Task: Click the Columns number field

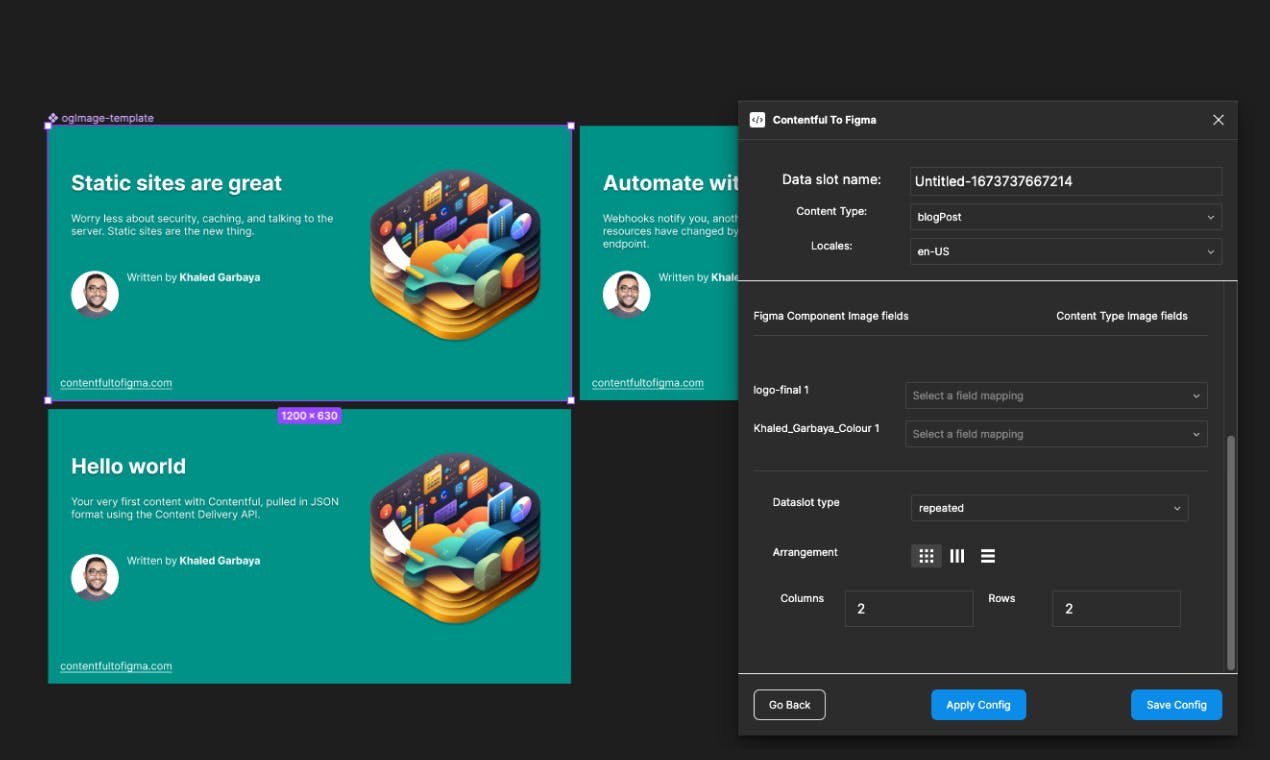Action: click(909, 608)
